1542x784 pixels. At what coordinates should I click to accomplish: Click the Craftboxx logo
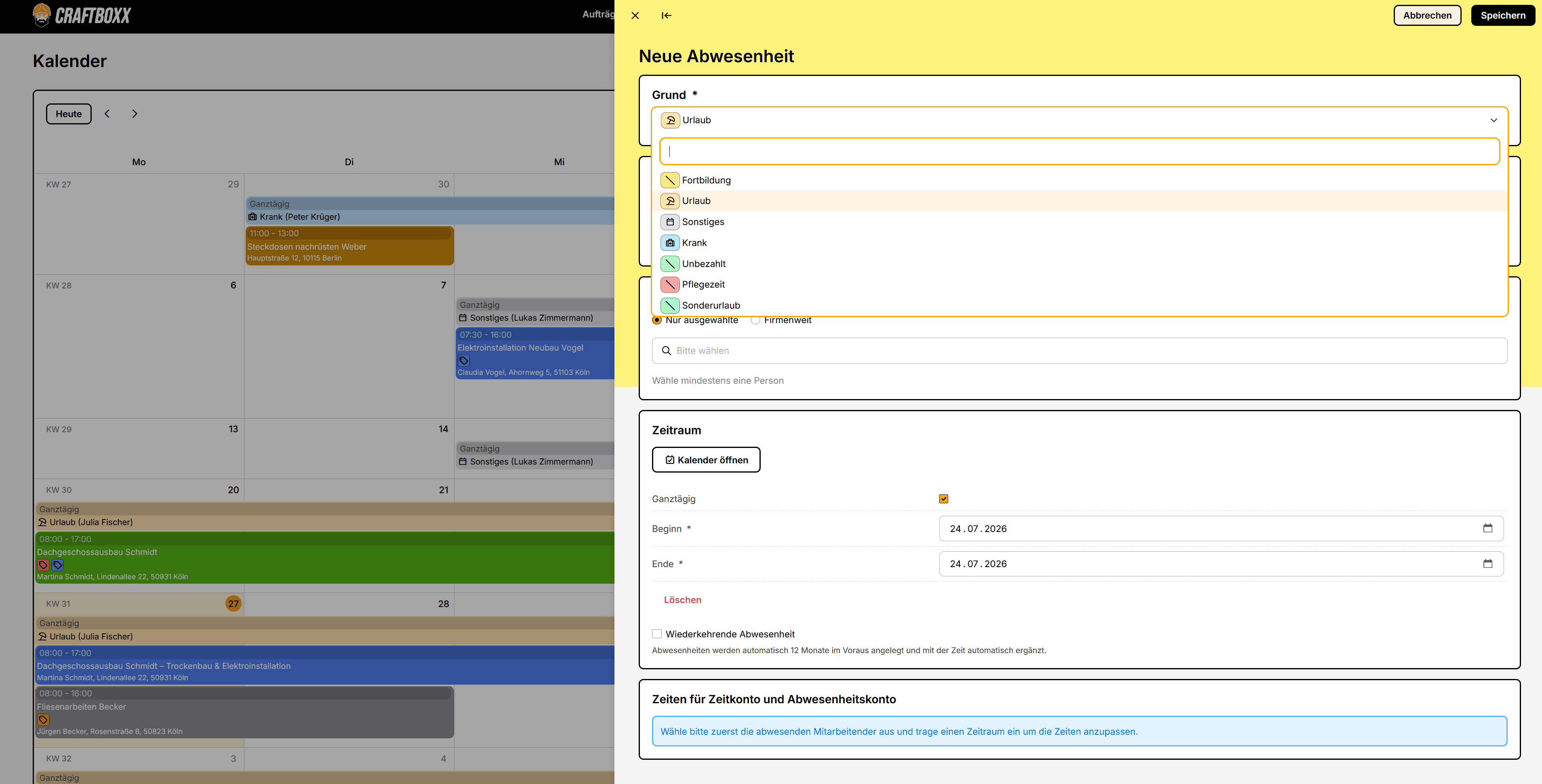tap(82, 16)
